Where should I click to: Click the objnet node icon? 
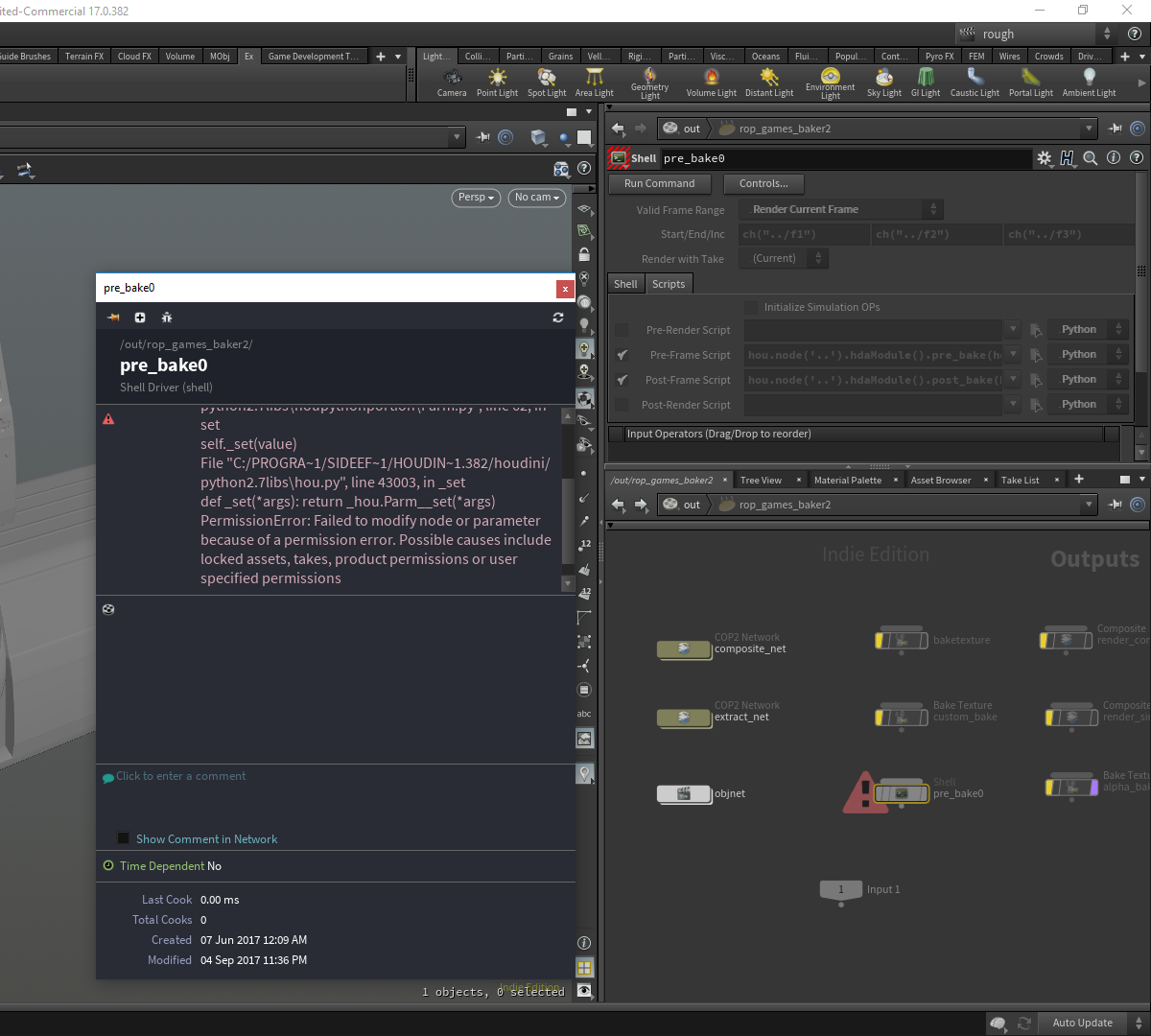(684, 793)
